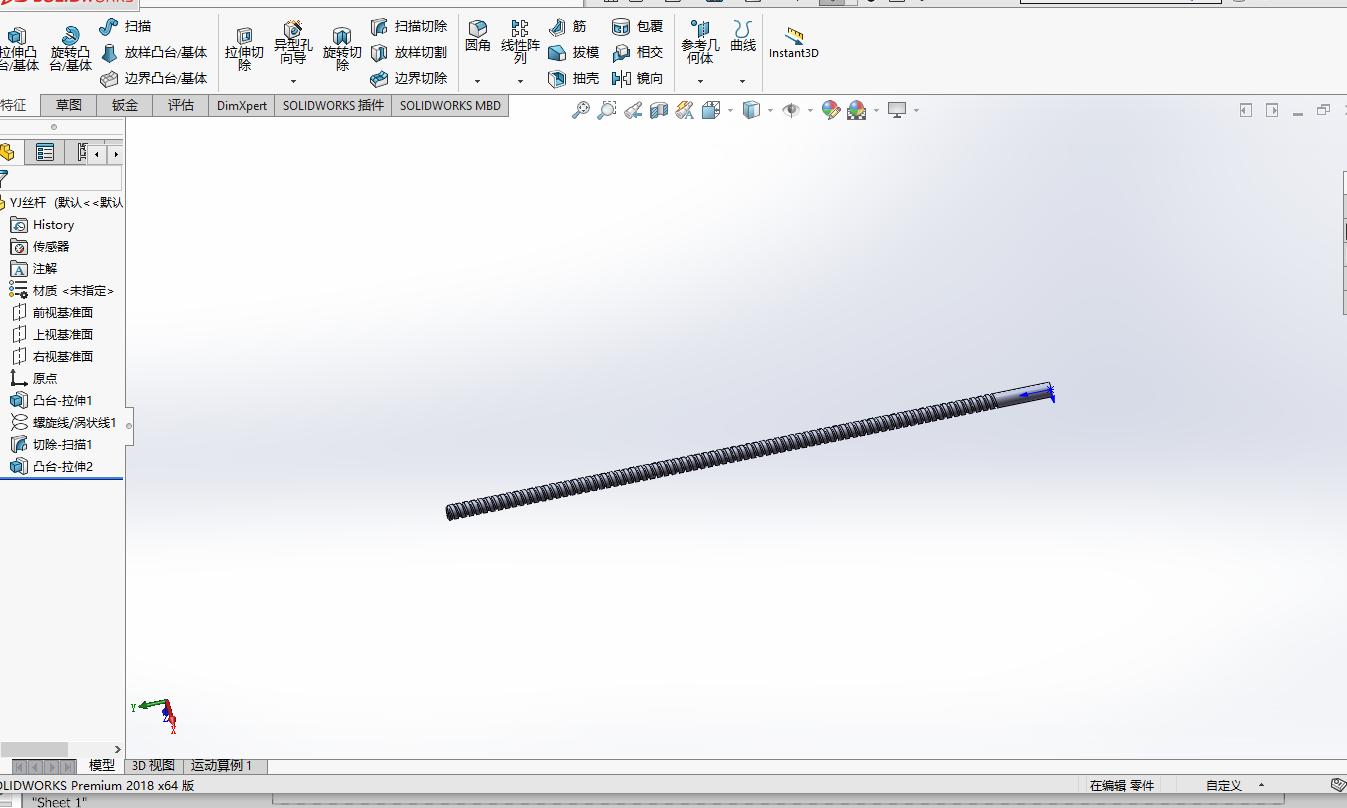Screen dimensions: 1347x808
Task: Start the 线性阵列 linear pattern tool
Action: coord(520,42)
